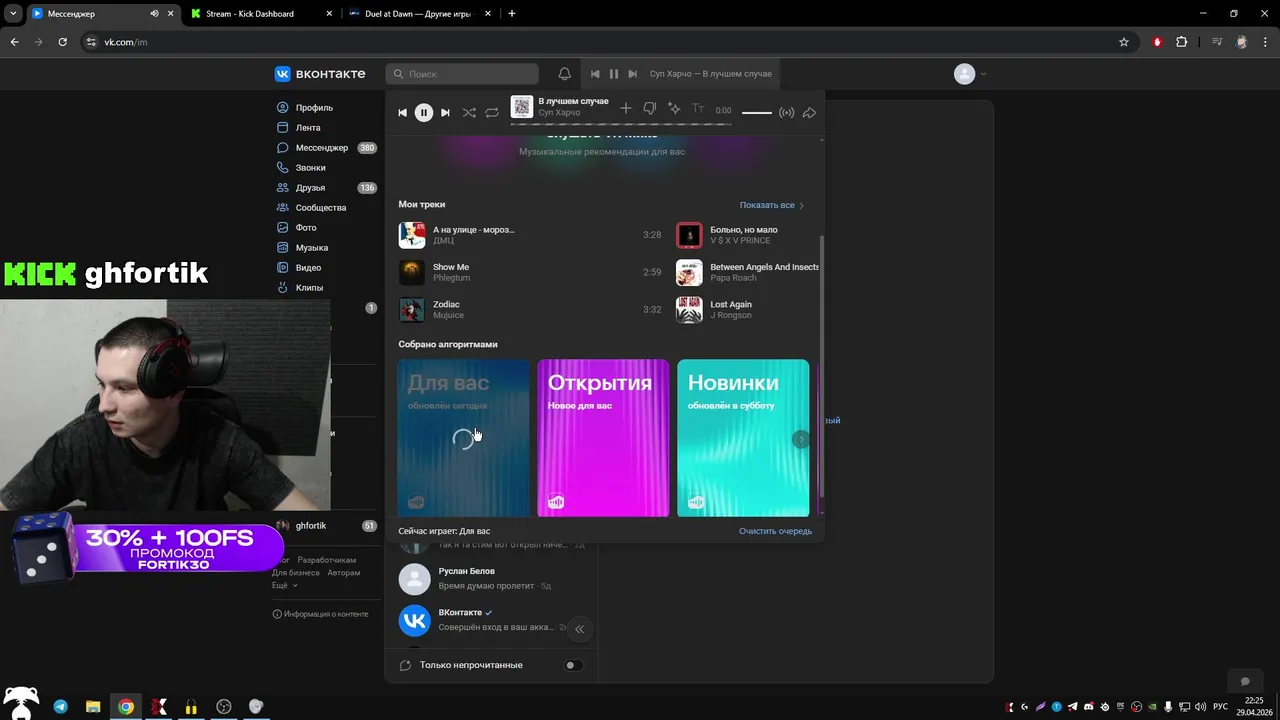1280x720 pixels.
Task: Share the current track
Action: pos(809,112)
